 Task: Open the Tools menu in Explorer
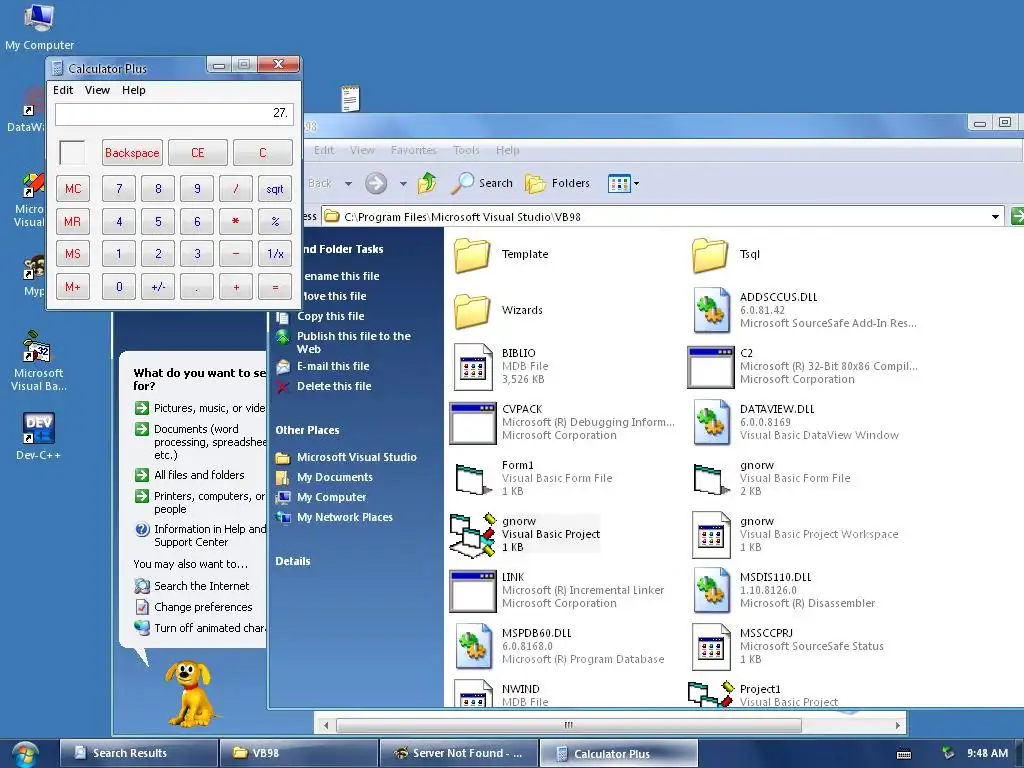pyautogui.click(x=466, y=150)
